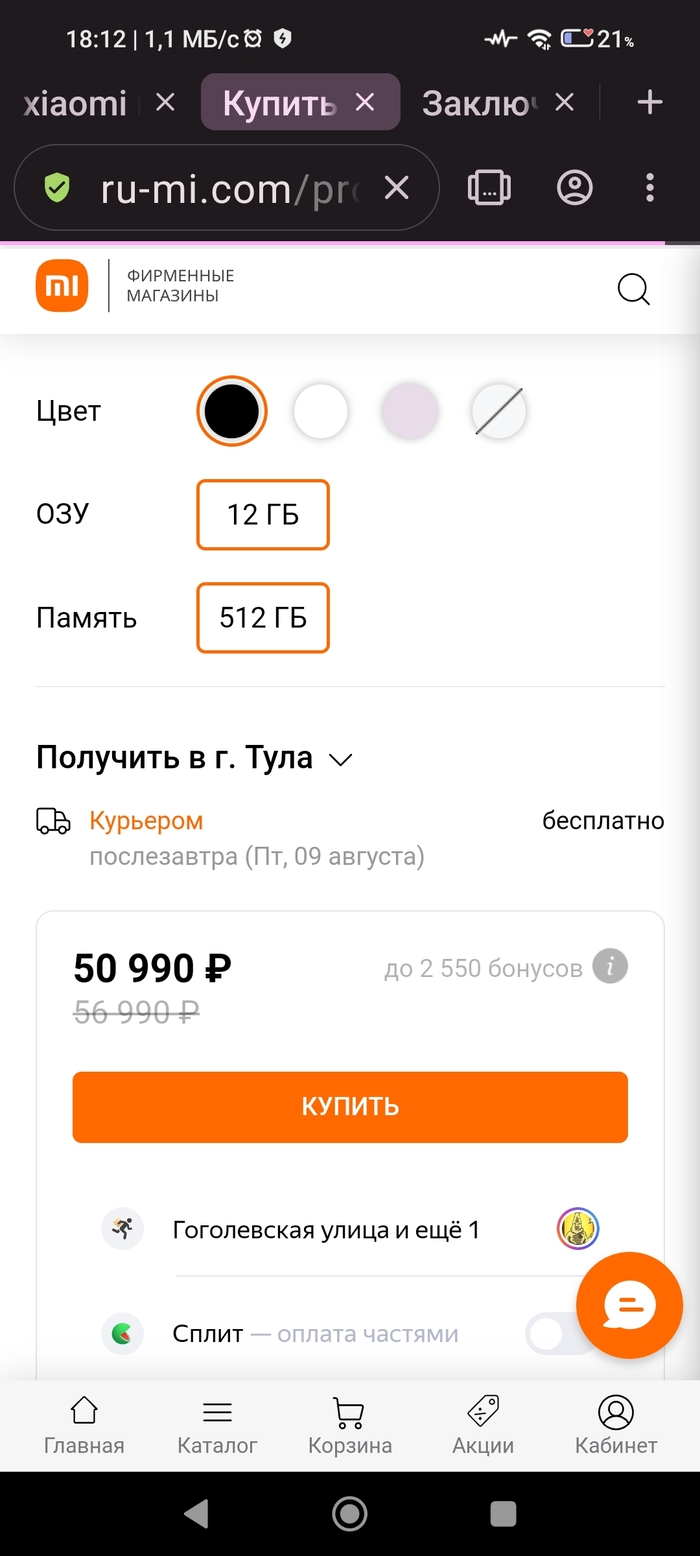
Task: Expand the Получить в г. Тула city selector
Action: [194, 758]
